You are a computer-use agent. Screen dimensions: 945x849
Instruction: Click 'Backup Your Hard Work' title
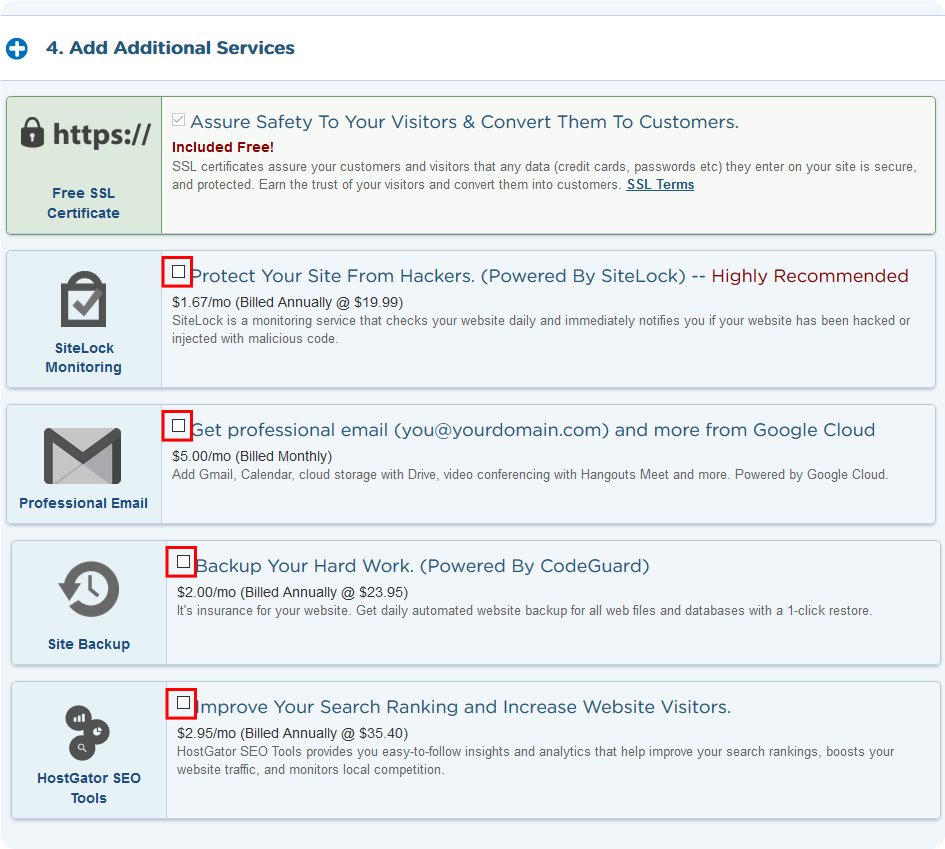422,566
